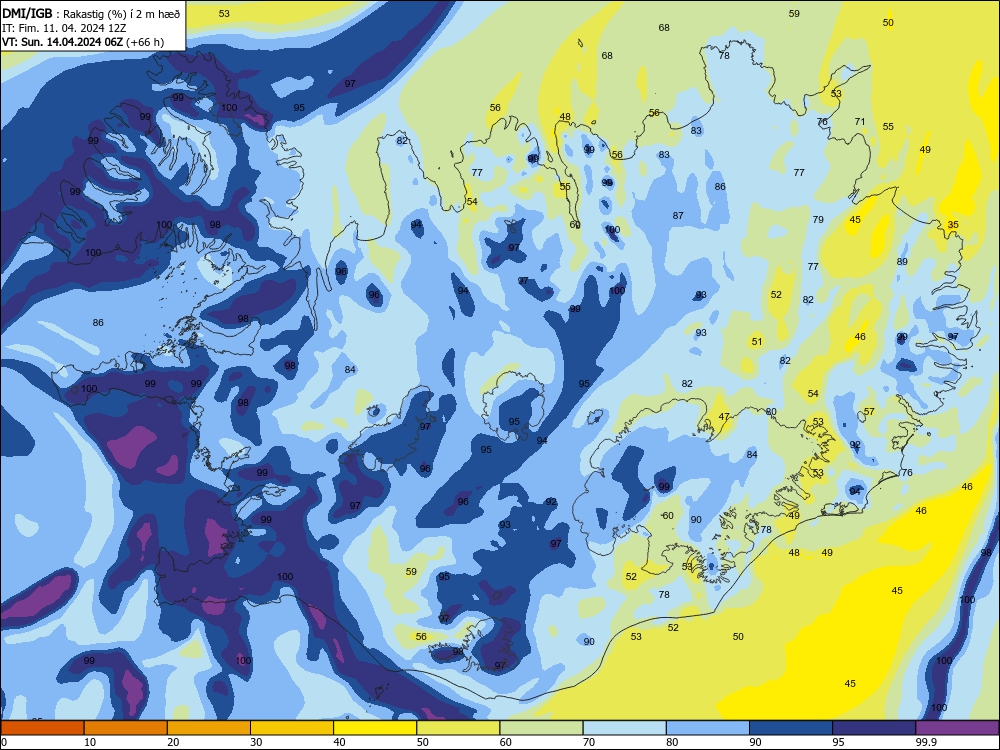Click the 10–20% orange legend swatch
The height and width of the screenshot is (750, 1000).
coord(126,728)
